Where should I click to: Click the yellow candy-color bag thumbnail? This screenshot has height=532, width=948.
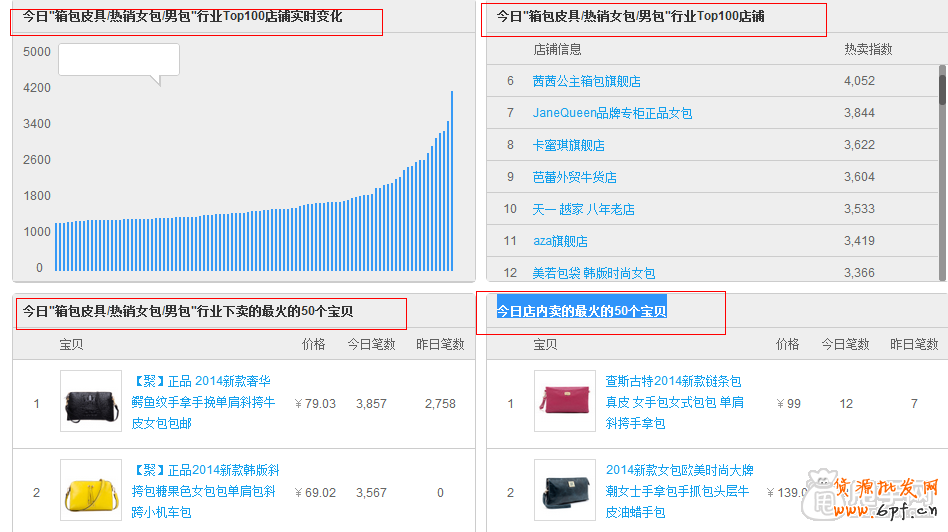tap(91, 490)
